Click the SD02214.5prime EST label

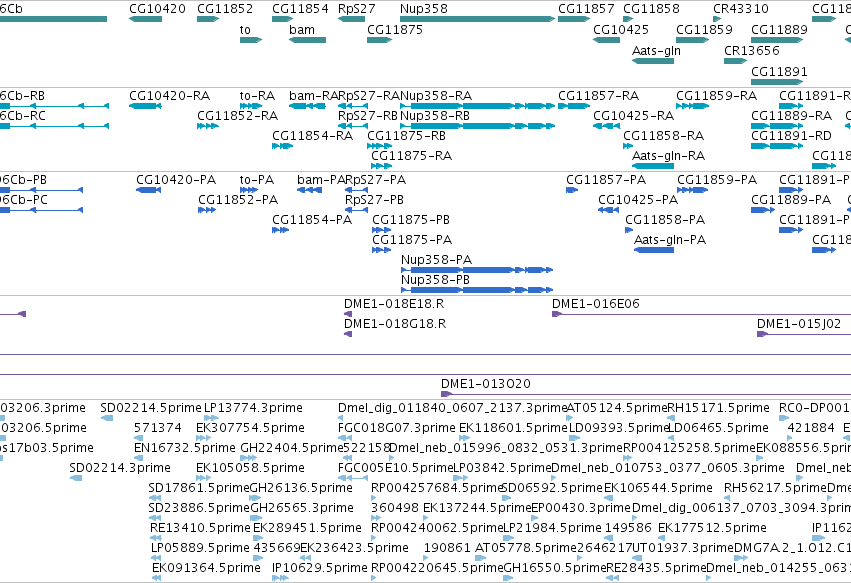click(151, 408)
